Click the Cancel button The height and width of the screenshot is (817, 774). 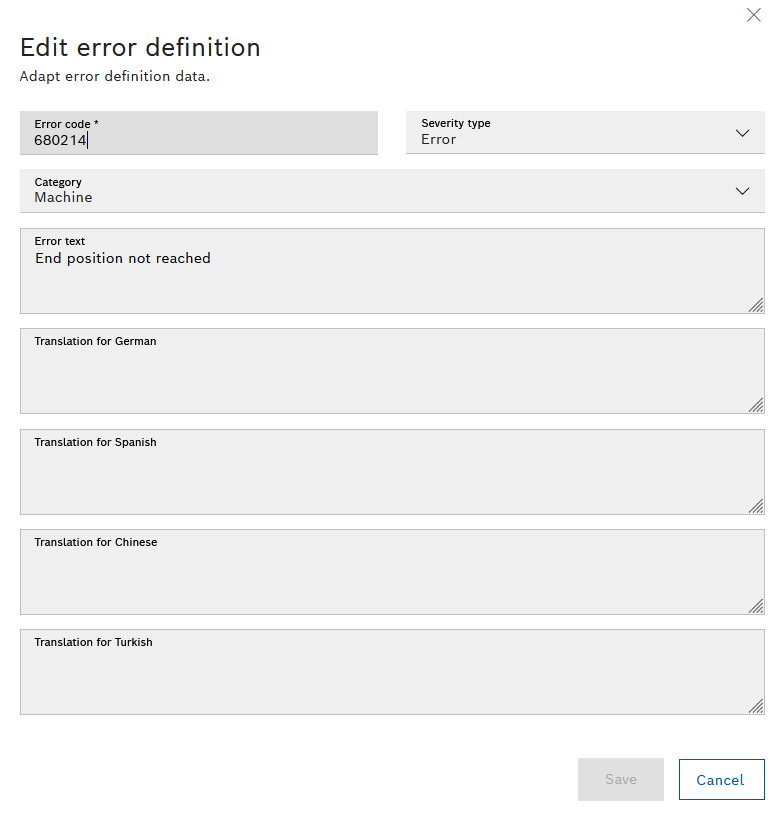tap(721, 779)
